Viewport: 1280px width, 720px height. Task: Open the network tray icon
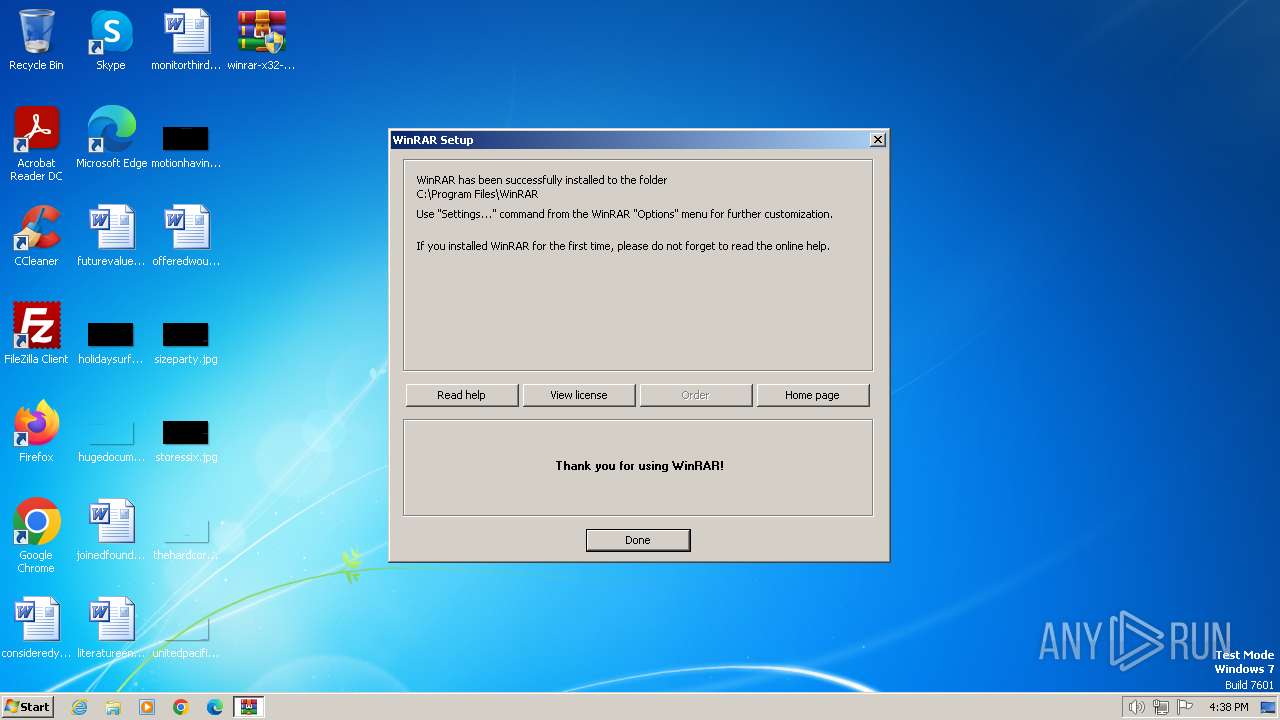1161,707
